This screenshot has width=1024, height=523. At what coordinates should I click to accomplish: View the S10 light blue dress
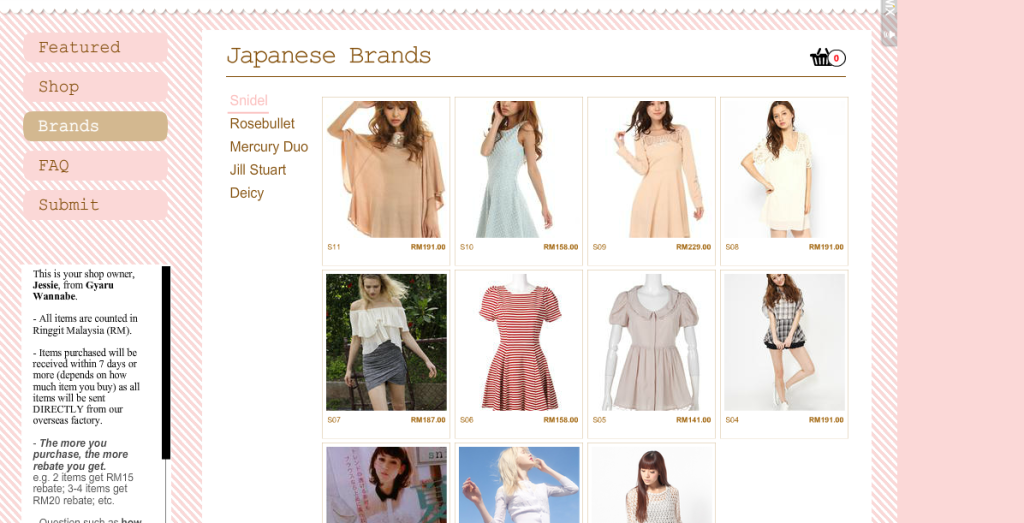coord(518,170)
